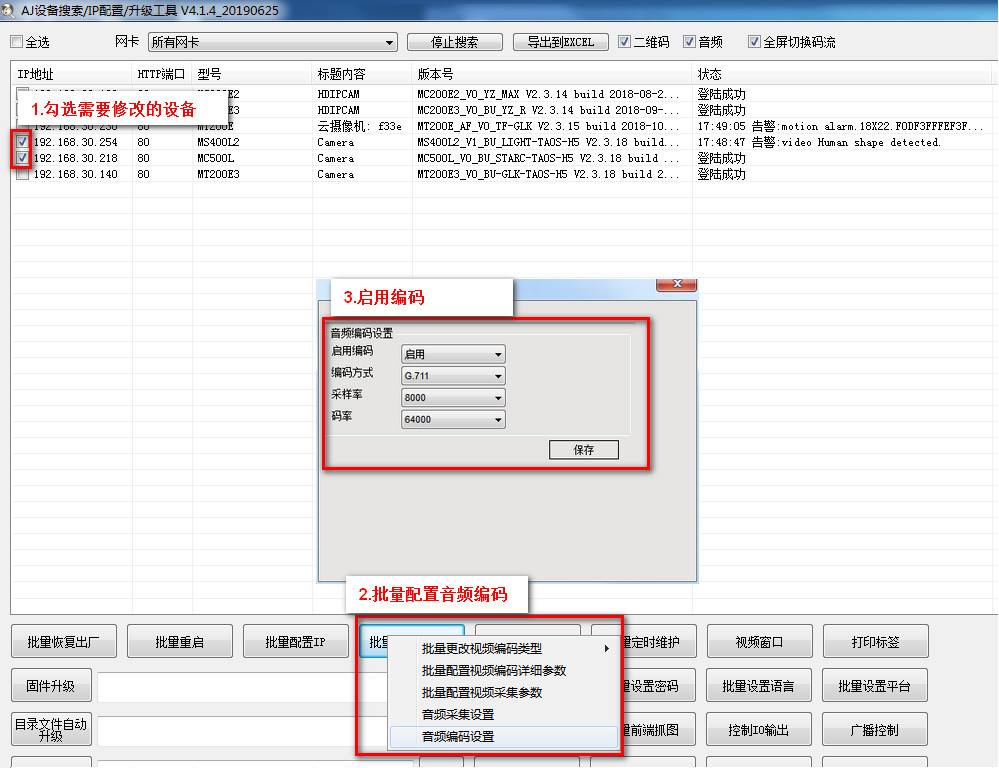Toggle the 全选 select-all checkbox

(16, 43)
